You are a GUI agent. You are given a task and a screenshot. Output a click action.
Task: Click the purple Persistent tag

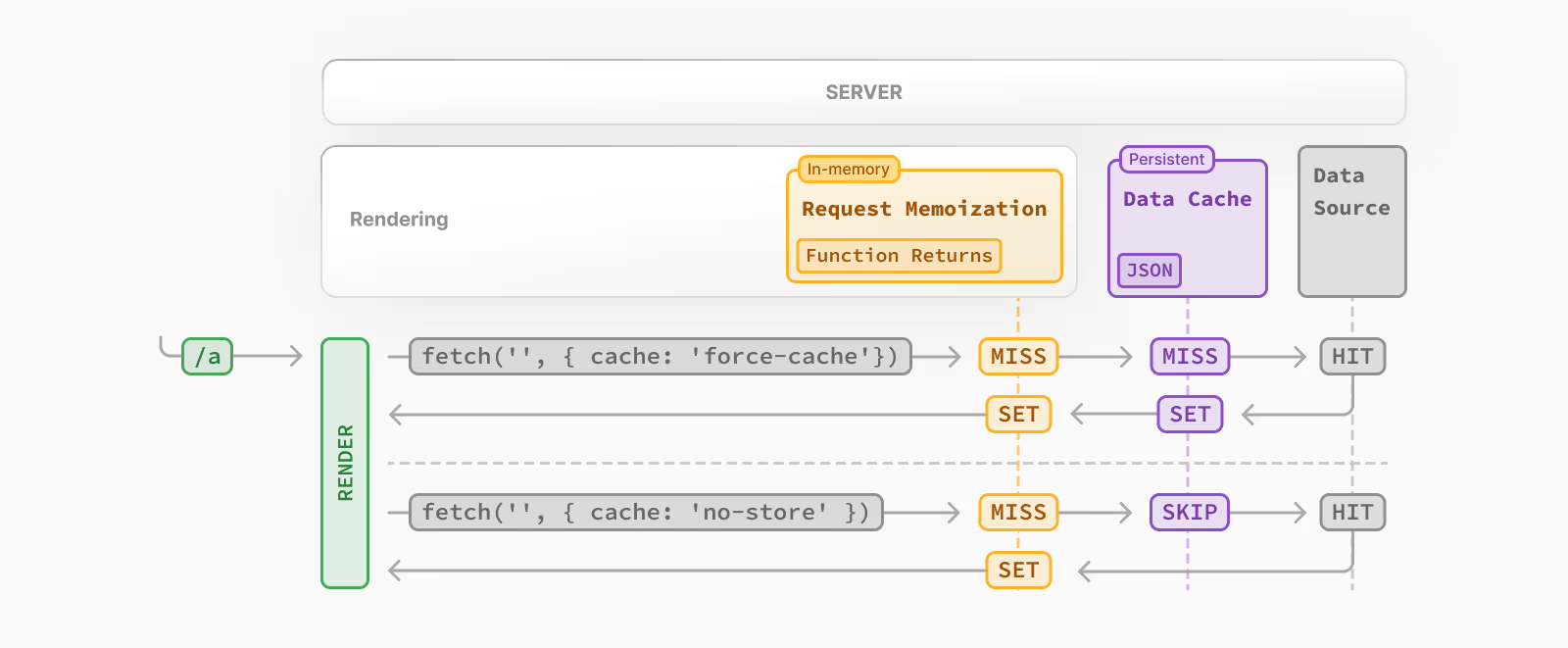(x=1166, y=160)
